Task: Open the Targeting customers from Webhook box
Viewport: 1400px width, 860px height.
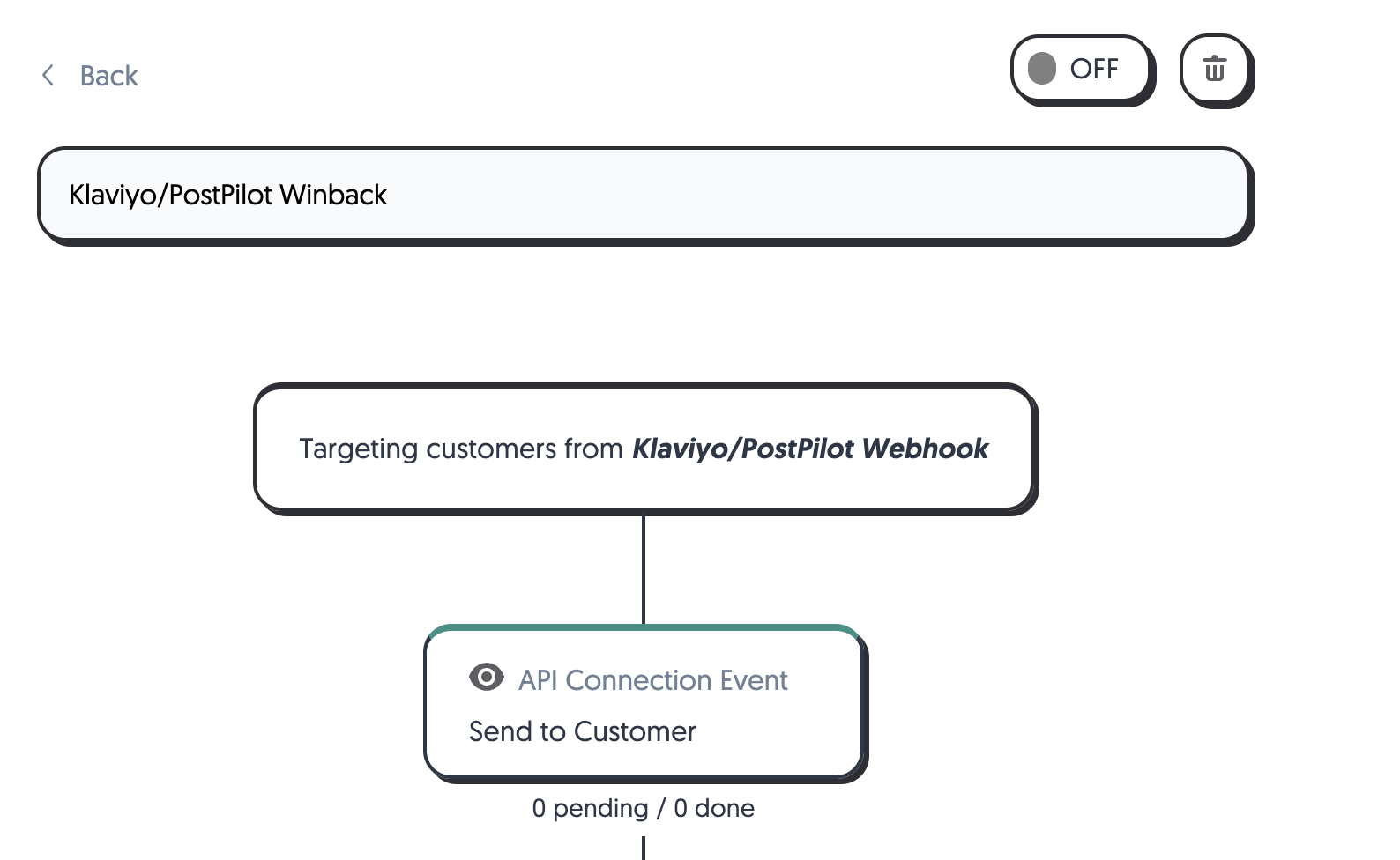Action: coord(644,448)
